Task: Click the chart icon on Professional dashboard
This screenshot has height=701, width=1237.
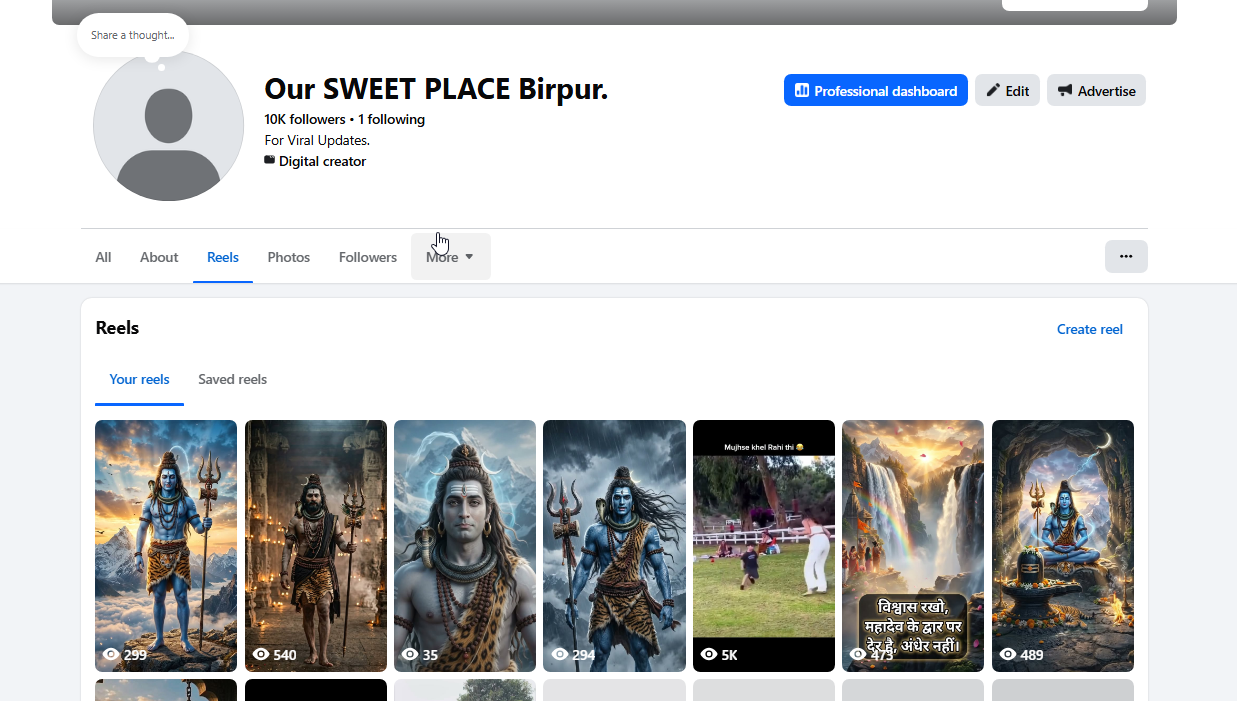Action: tap(801, 90)
